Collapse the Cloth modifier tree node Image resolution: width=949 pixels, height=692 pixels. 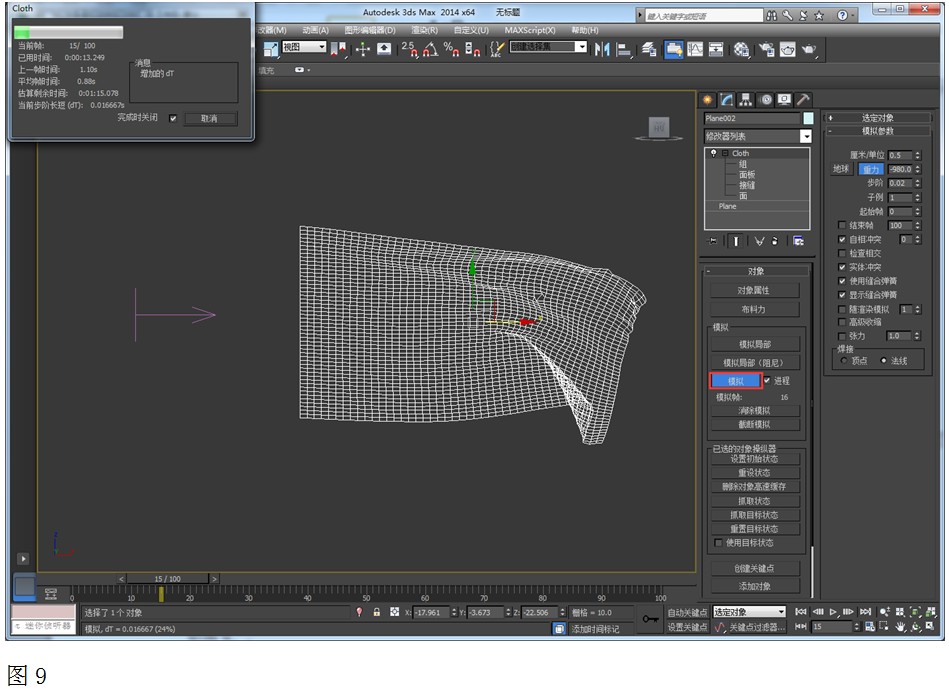pyautogui.click(x=723, y=153)
